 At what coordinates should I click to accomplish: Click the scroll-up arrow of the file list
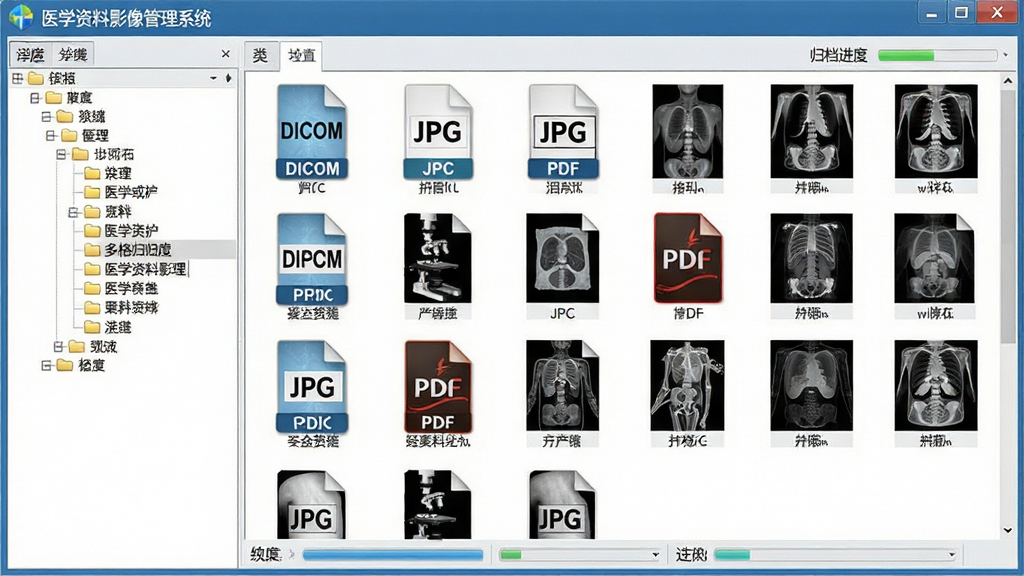1008,81
